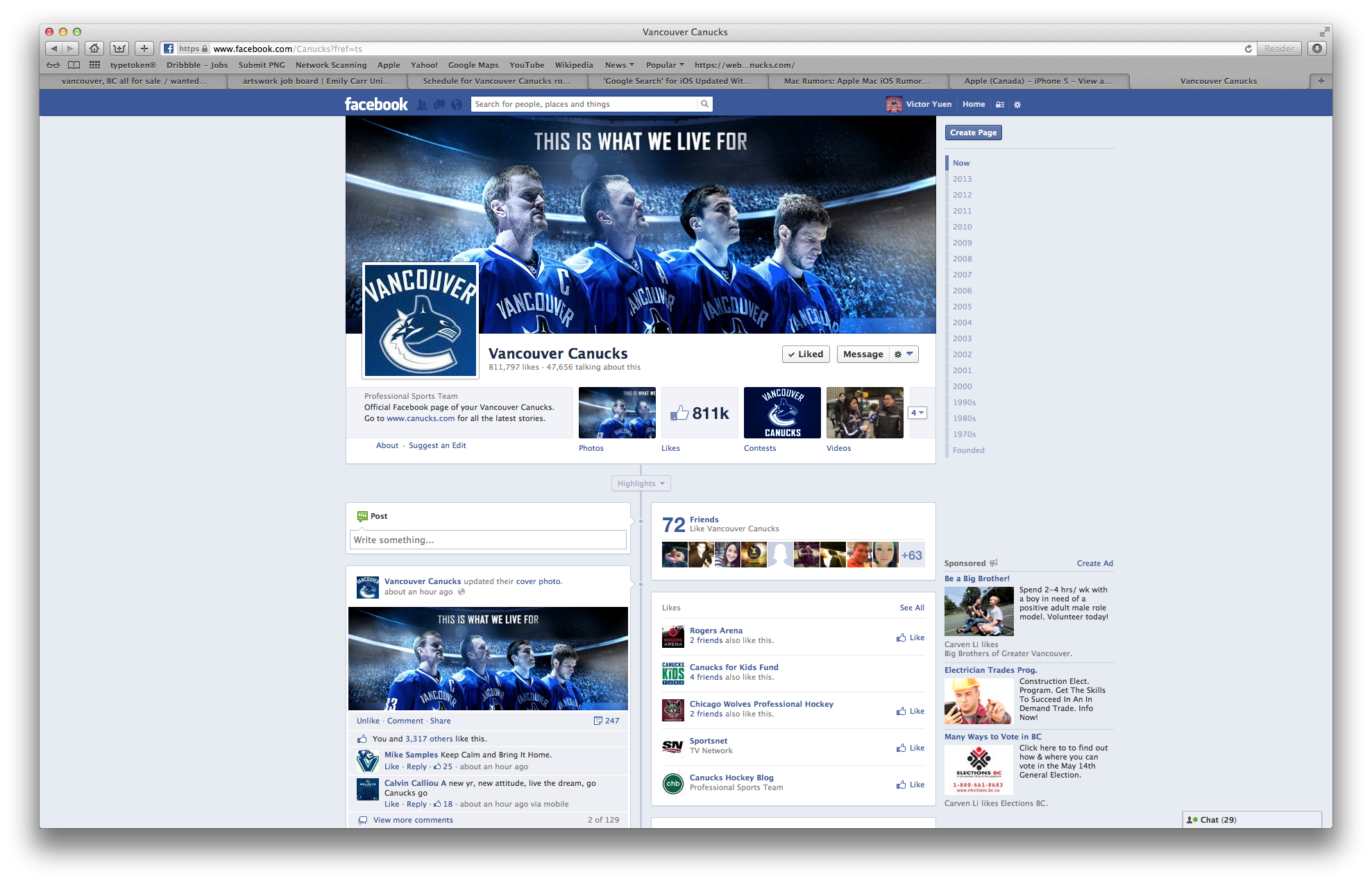The width and height of the screenshot is (1372, 883).
Task: Open Facebook messages icon
Action: (439, 105)
